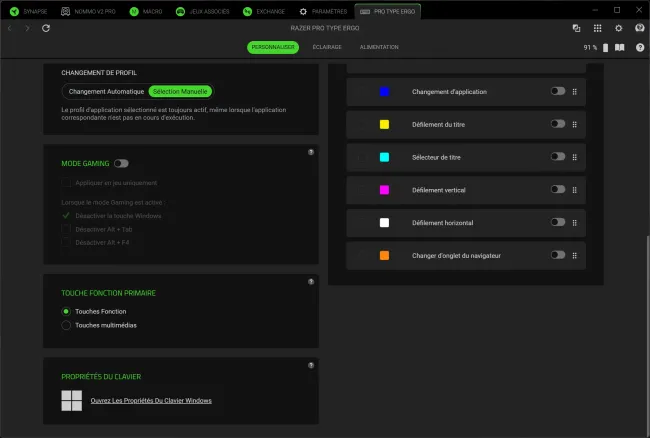Check Désactiver Alt + F4
Viewport: 650px width, 438px height.
click(x=66, y=242)
